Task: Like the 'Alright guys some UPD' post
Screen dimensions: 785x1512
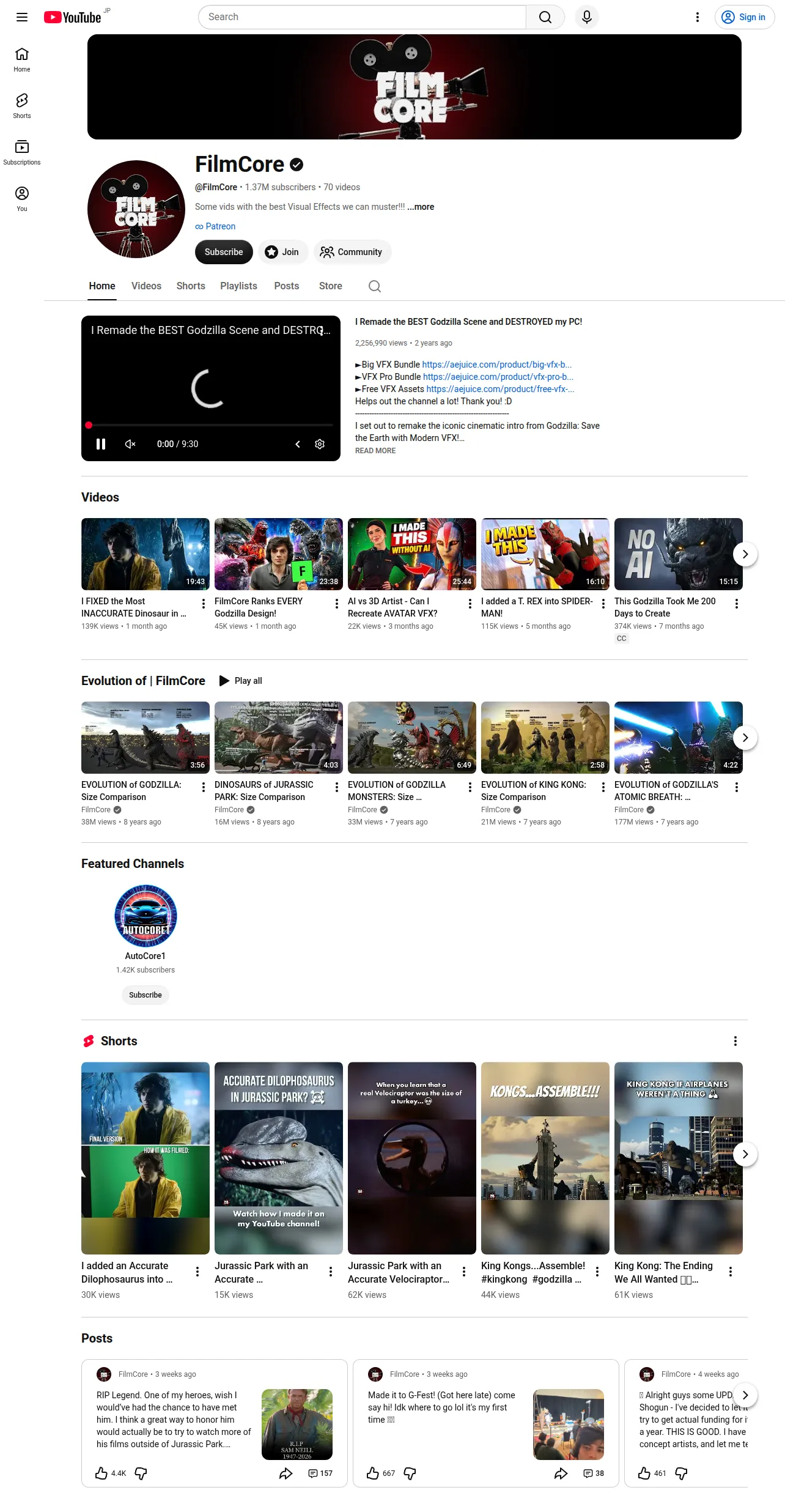Action: [x=644, y=1473]
